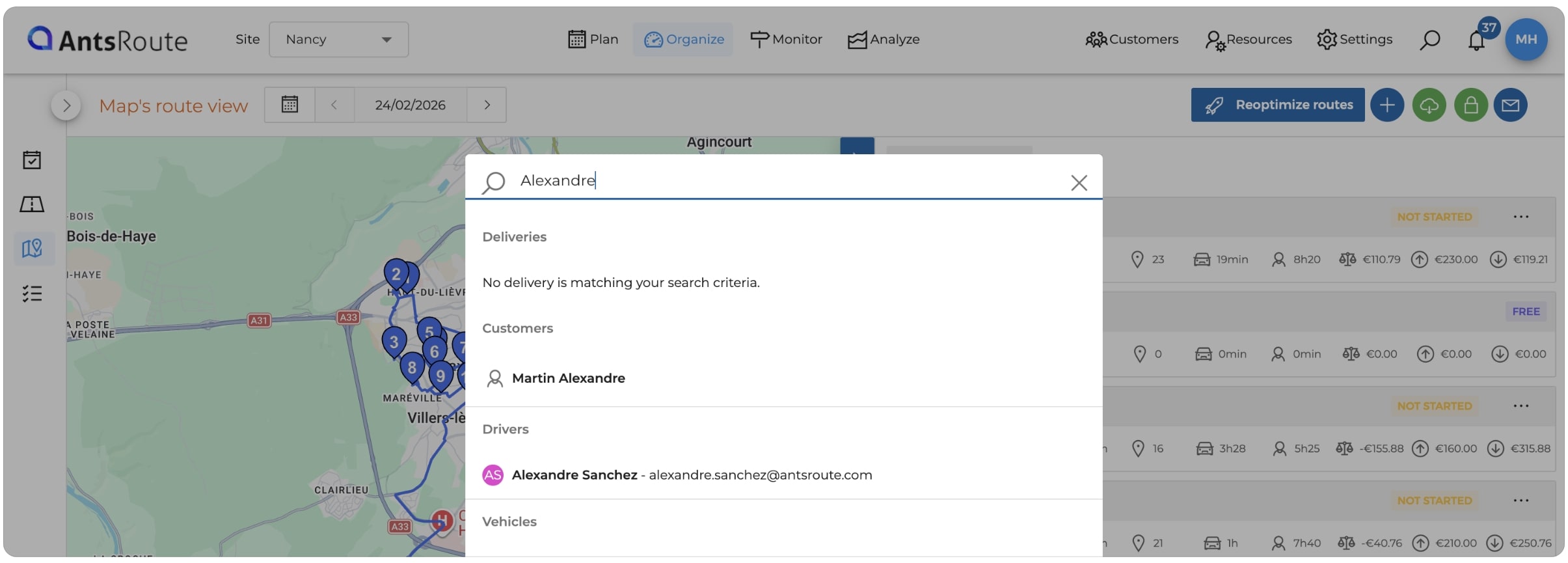Click the header search magnifier icon
Screen dimensions: 1568x563
pyautogui.click(x=1429, y=40)
